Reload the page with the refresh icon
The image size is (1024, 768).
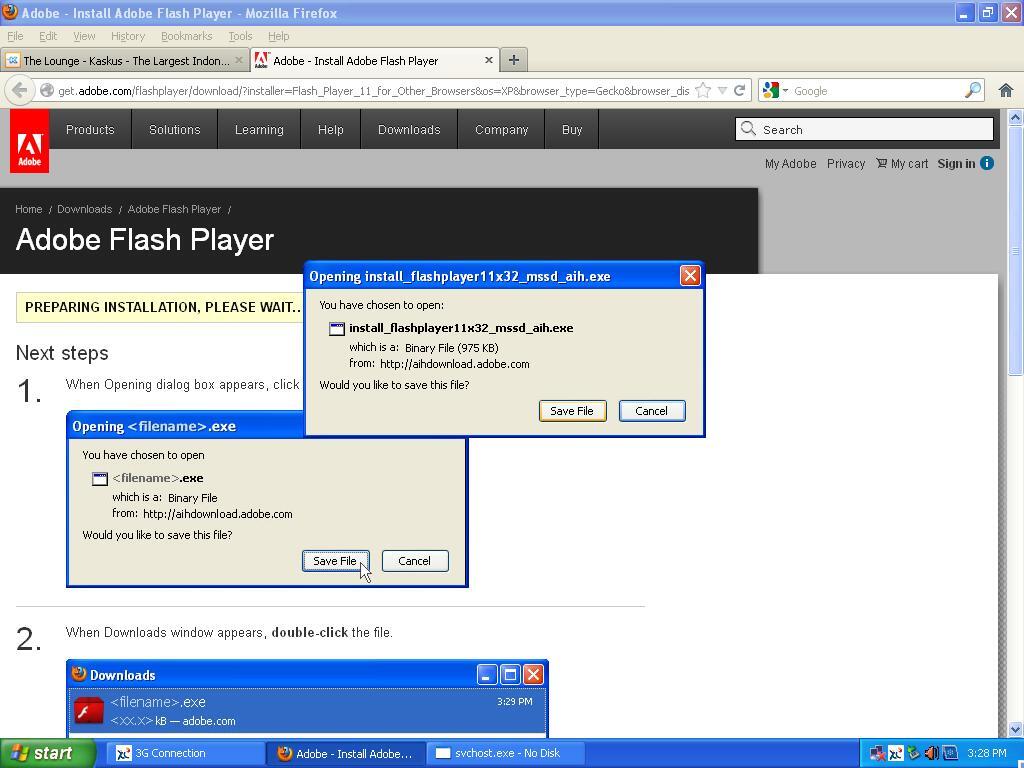tap(740, 90)
